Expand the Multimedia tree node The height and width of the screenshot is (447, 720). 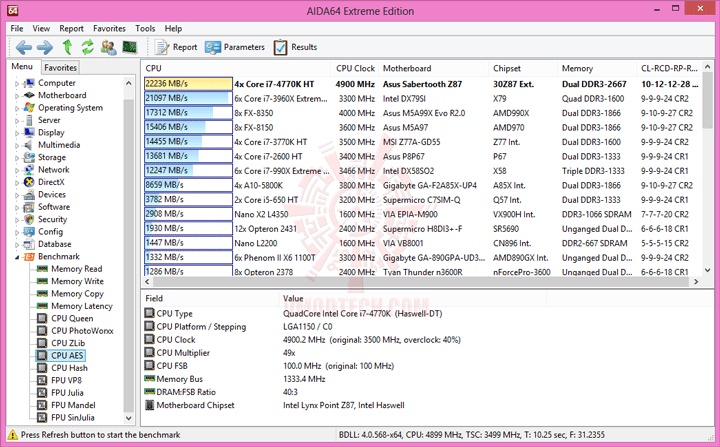coord(17,146)
